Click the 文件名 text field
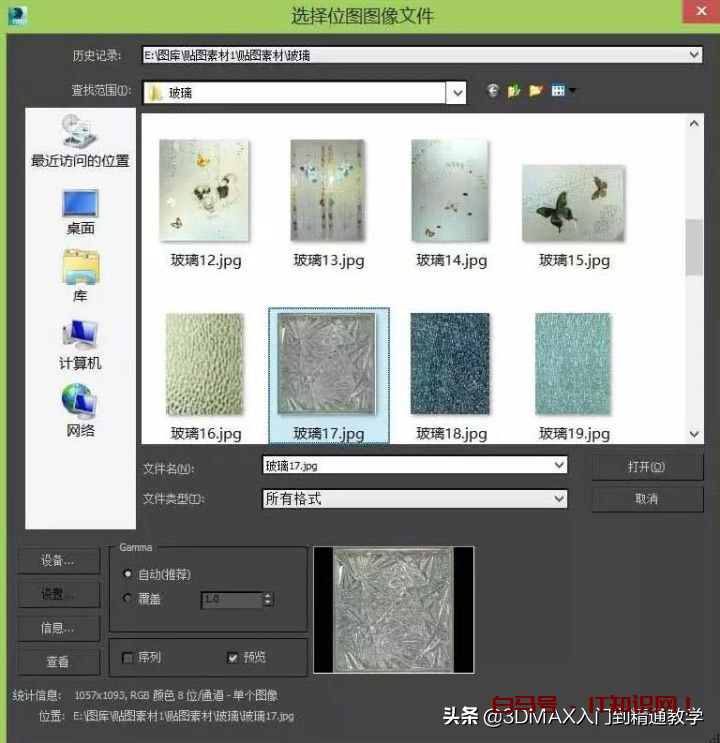This screenshot has height=743, width=720. click(x=408, y=465)
